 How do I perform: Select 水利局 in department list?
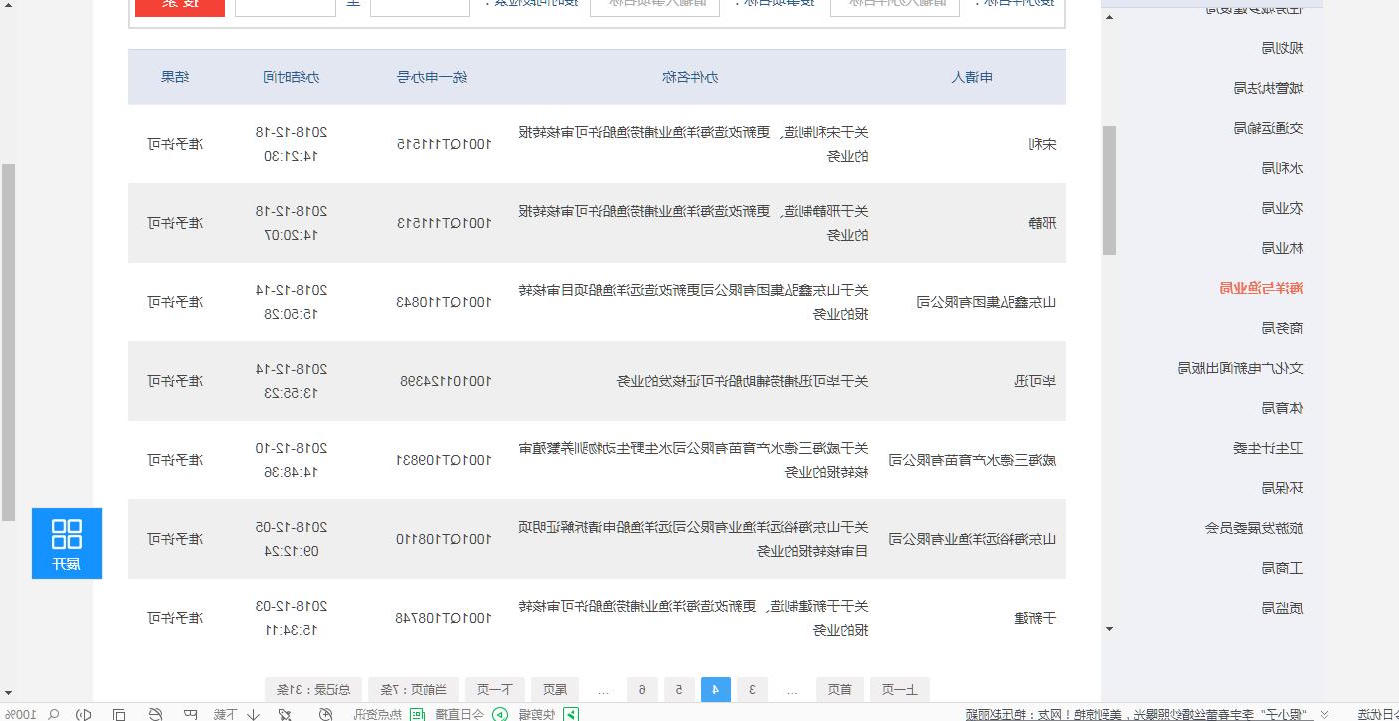[x=1283, y=168]
